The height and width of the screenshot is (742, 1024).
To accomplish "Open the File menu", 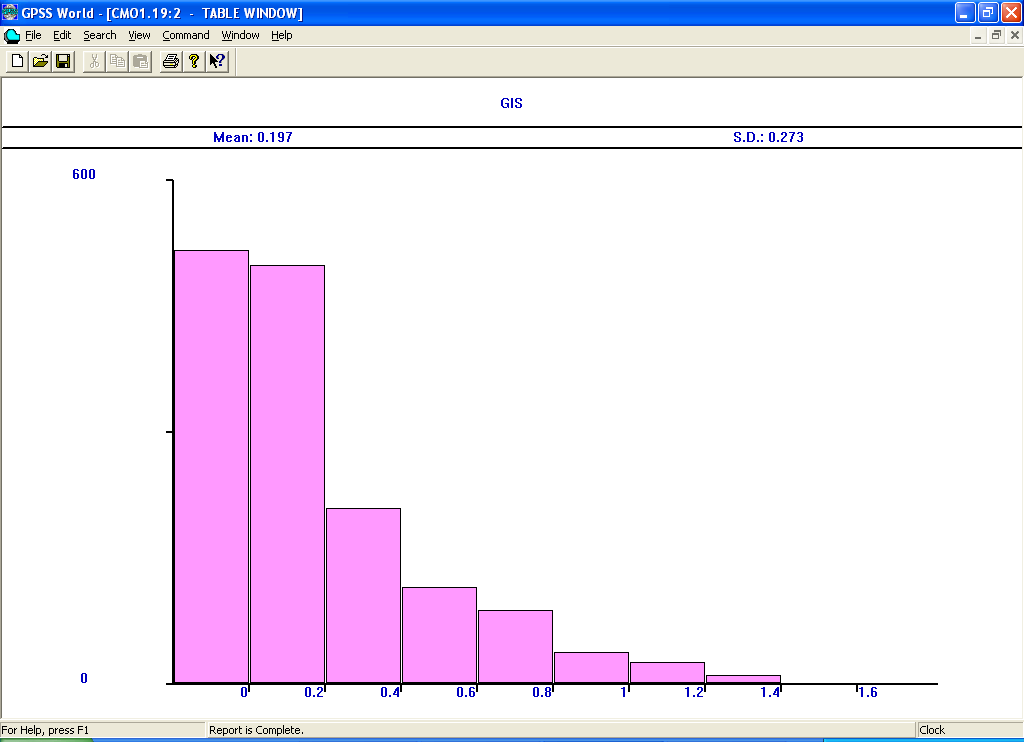I will click(x=33, y=35).
